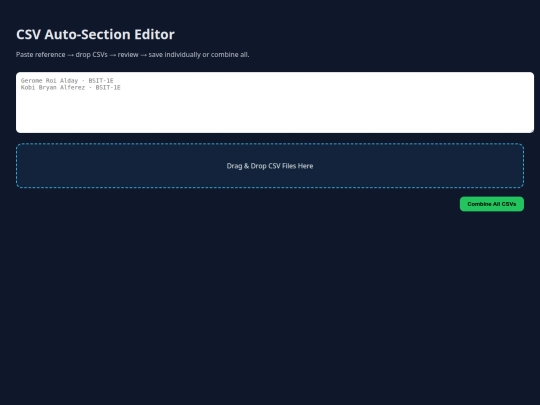Screen dimensions: 540x405
Task: Click the Drag & Drop CSV Files zone
Action: point(270,166)
